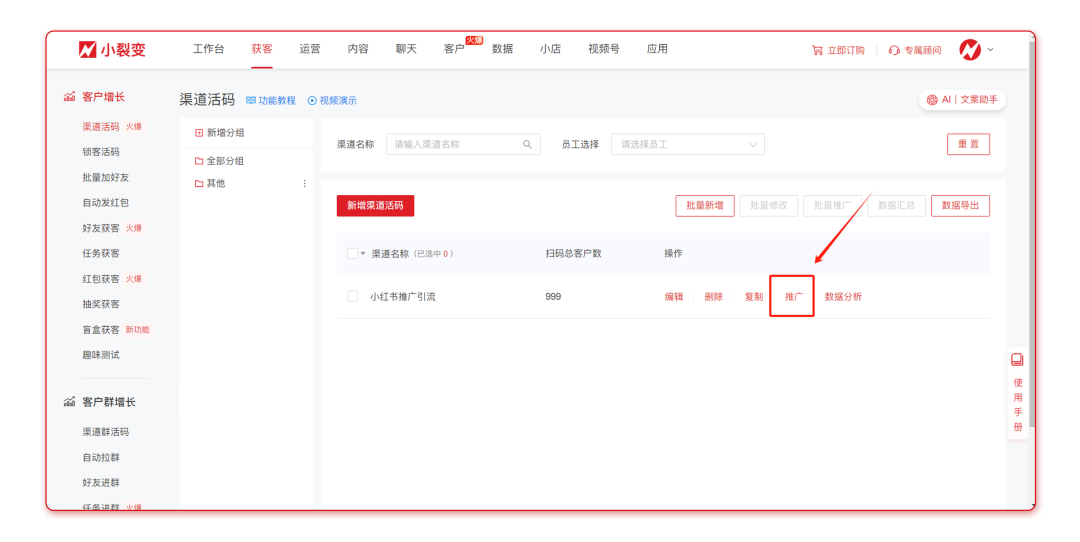
Task: Click the shopping cart 立即订购 icon
Action: coord(817,50)
